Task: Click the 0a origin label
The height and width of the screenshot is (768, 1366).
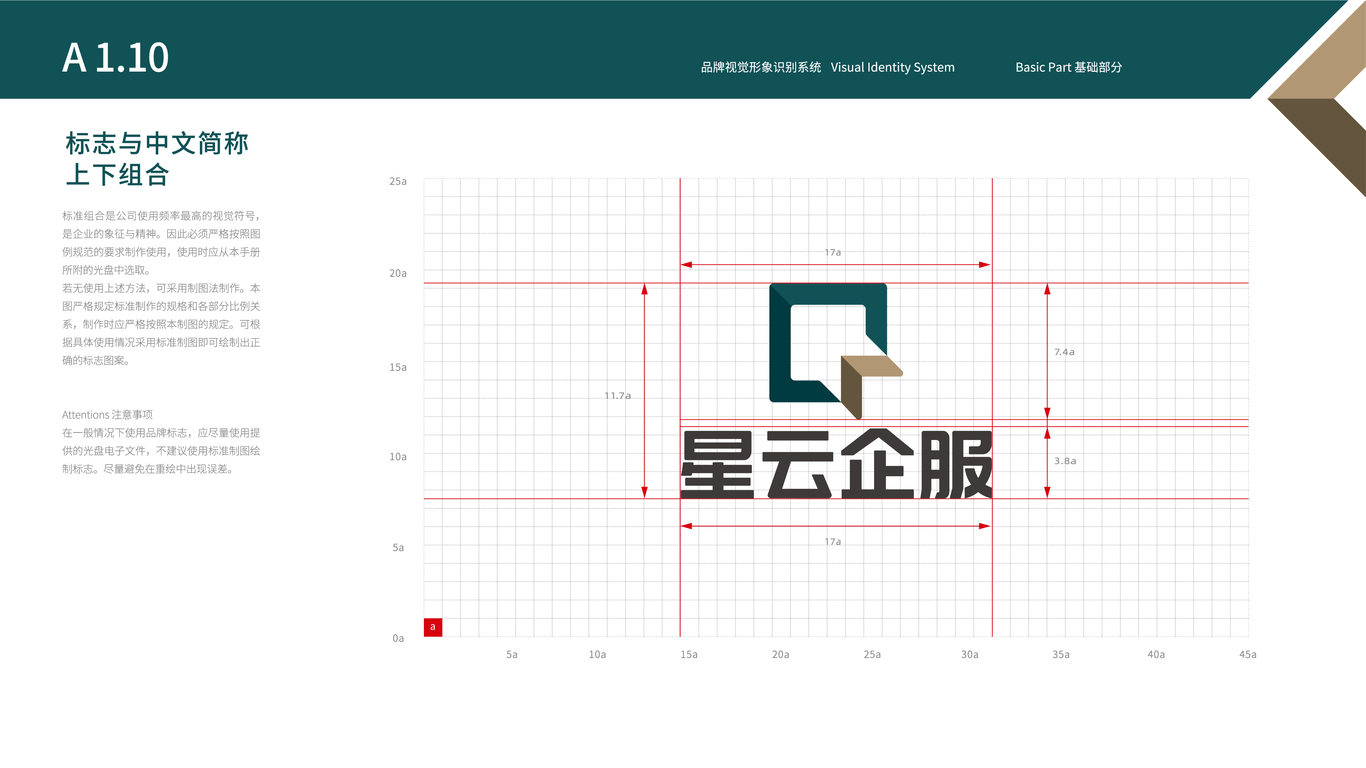Action: (x=398, y=637)
